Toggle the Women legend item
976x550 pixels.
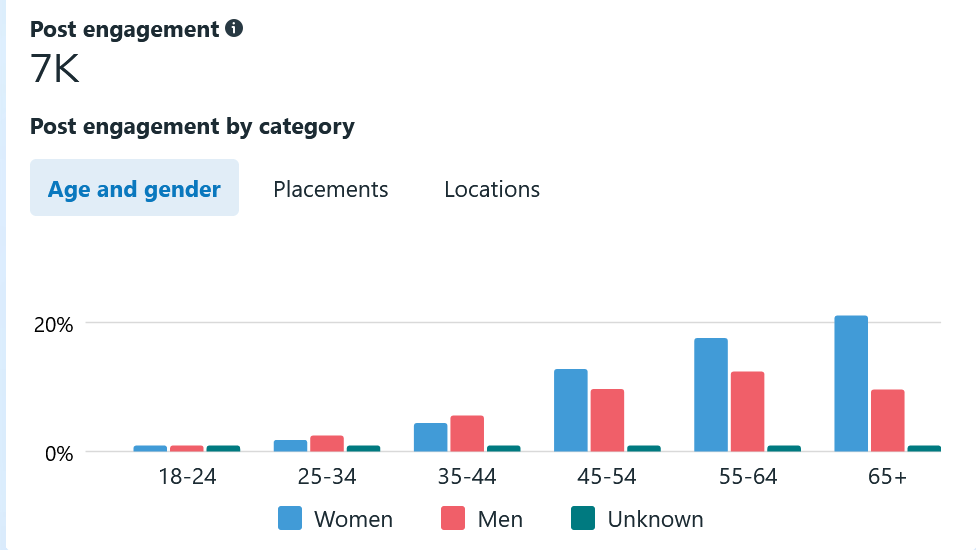(353, 519)
